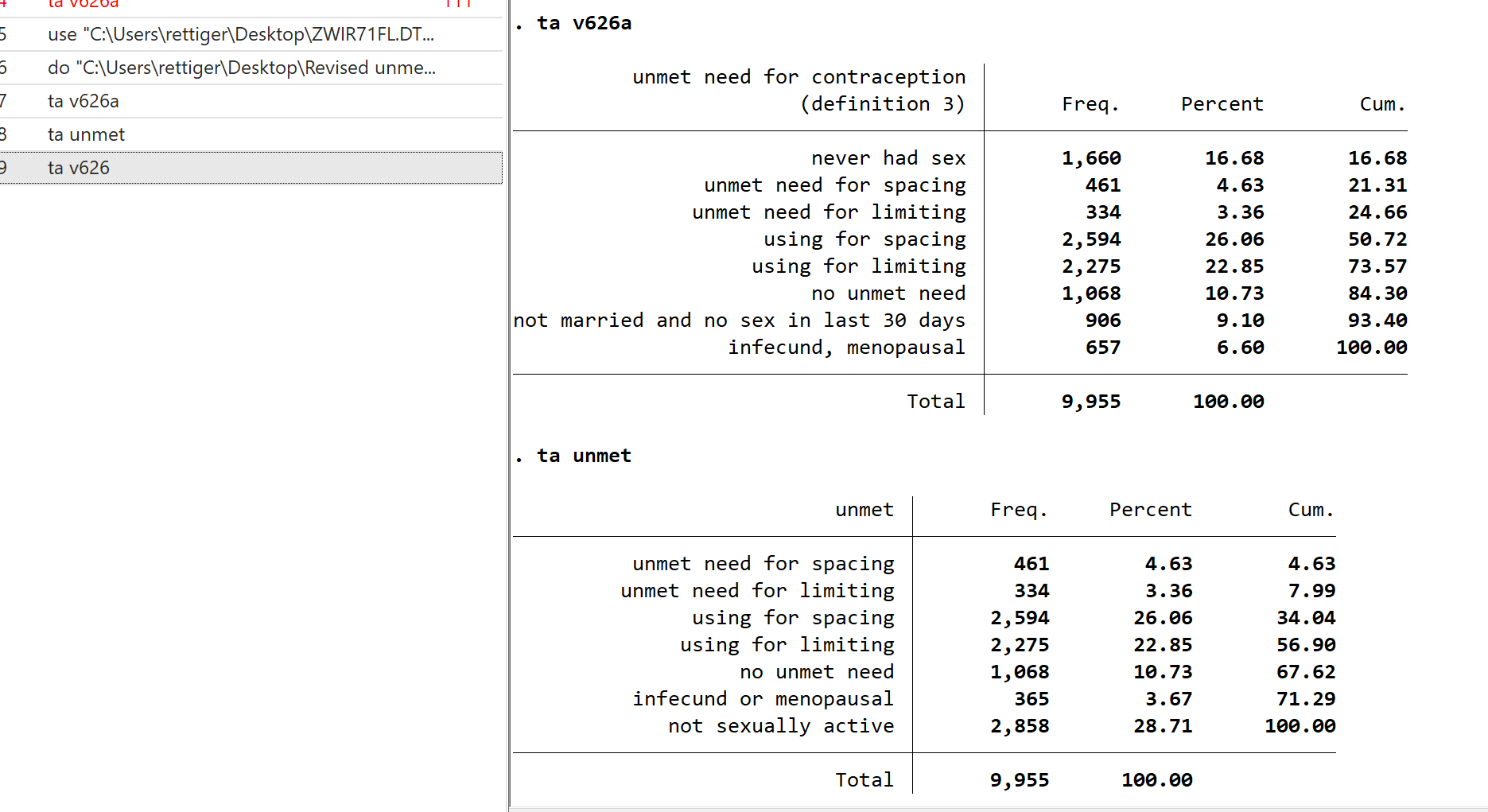
Task: Click the divider between history and results
Action: point(508,406)
